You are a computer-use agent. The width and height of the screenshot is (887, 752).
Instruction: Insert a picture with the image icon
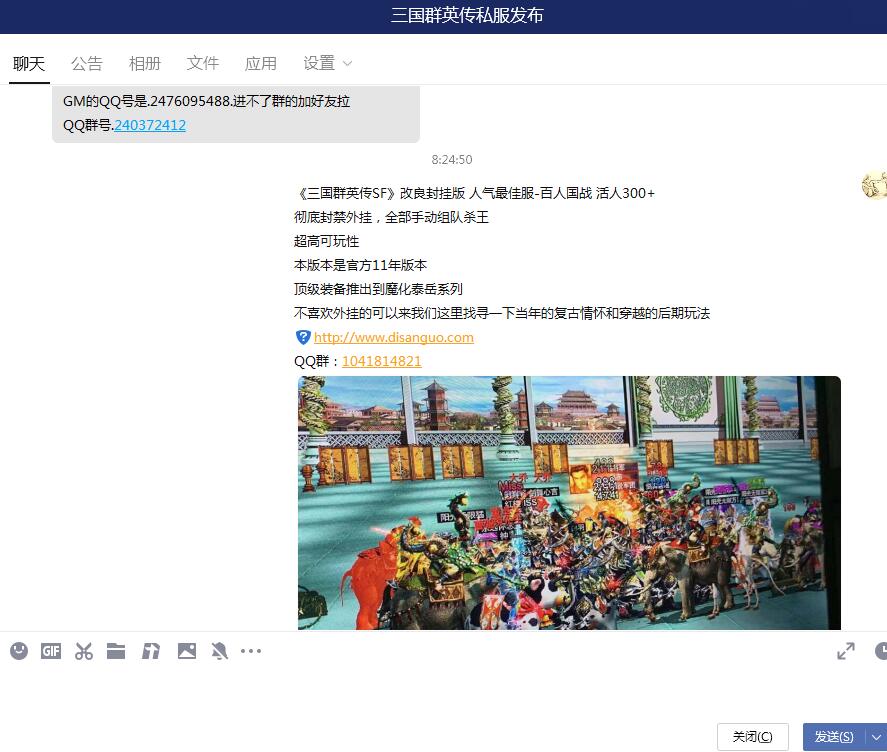187,651
